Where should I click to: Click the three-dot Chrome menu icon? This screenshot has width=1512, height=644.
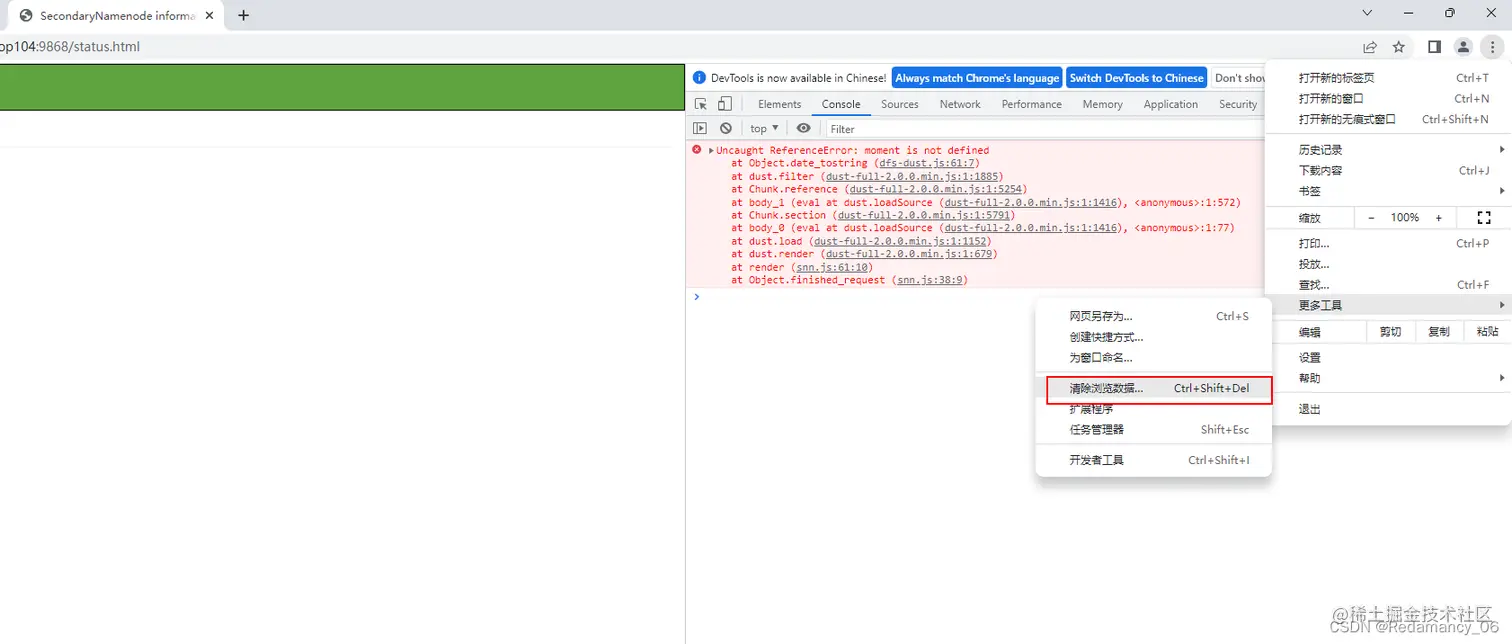point(1491,47)
